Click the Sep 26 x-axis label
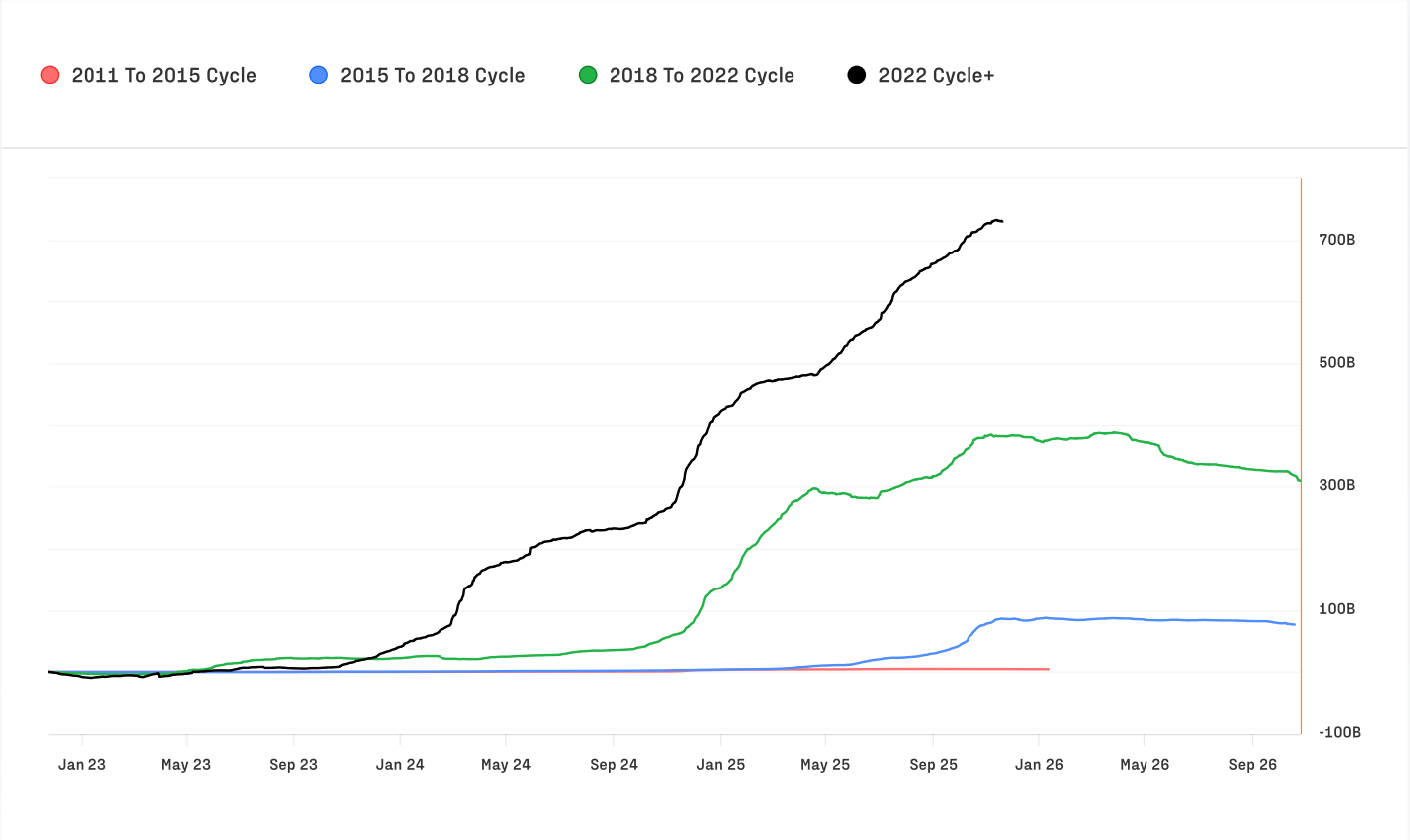Image resolution: width=1410 pixels, height=840 pixels. tap(1252, 764)
